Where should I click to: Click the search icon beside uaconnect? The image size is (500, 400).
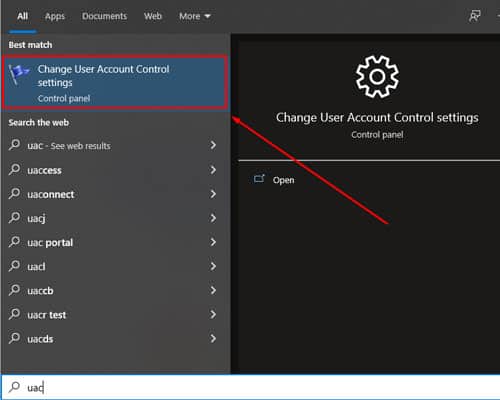tap(14, 194)
